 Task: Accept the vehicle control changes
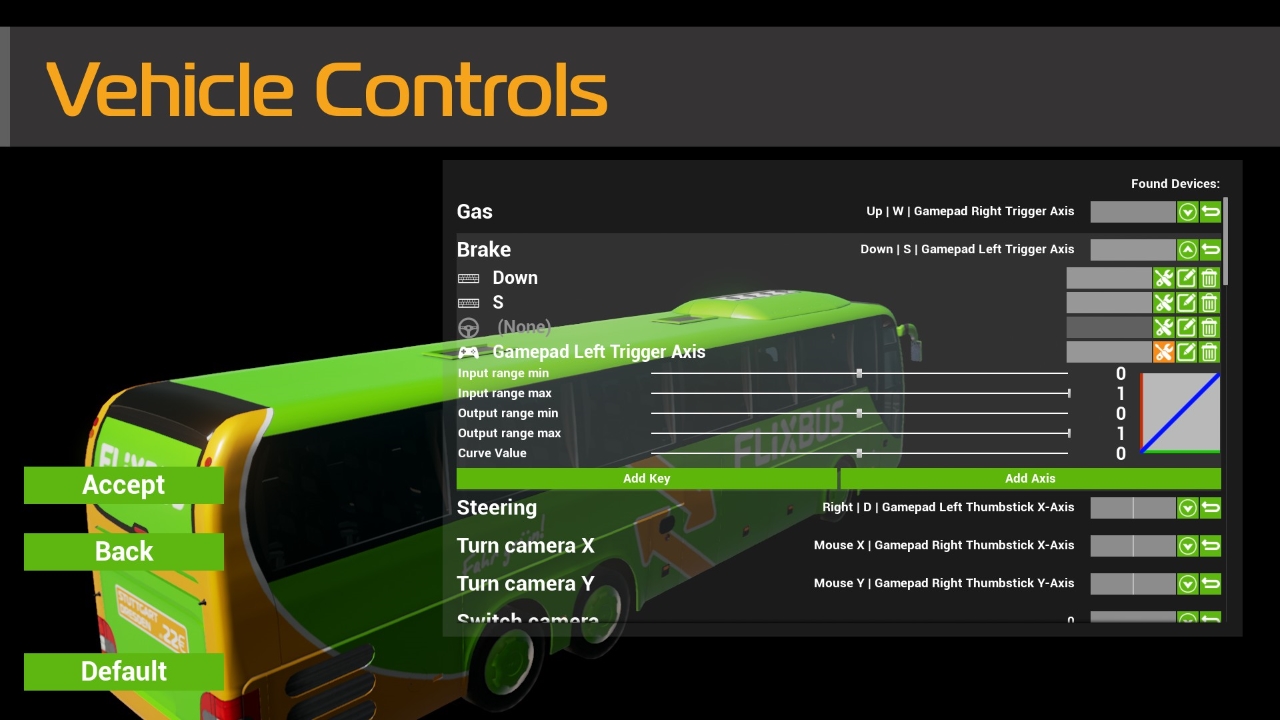click(124, 485)
